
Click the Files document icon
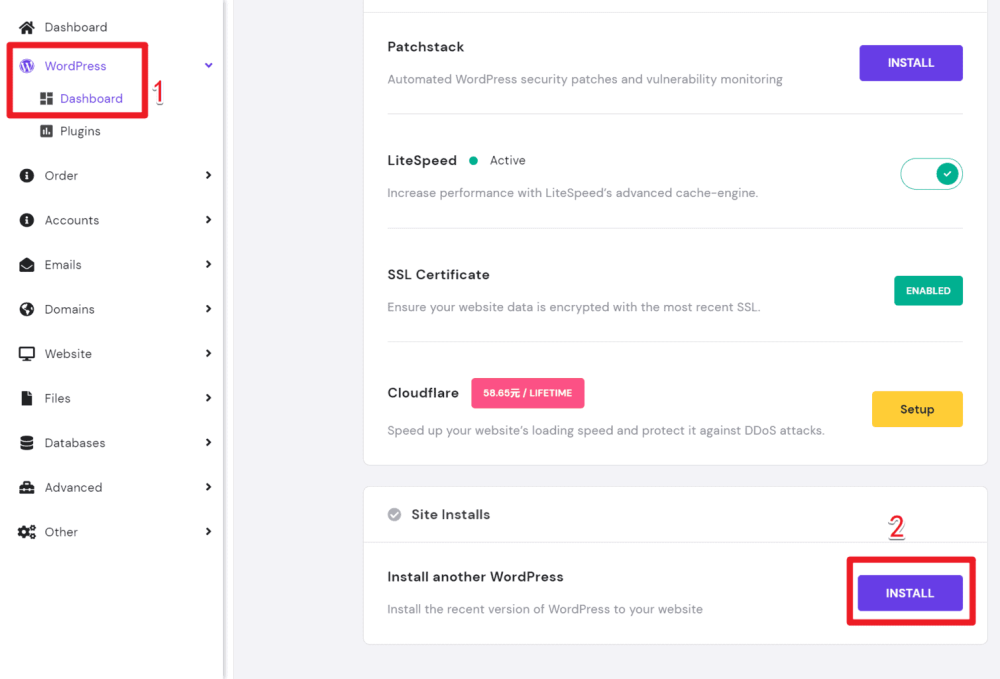27,398
